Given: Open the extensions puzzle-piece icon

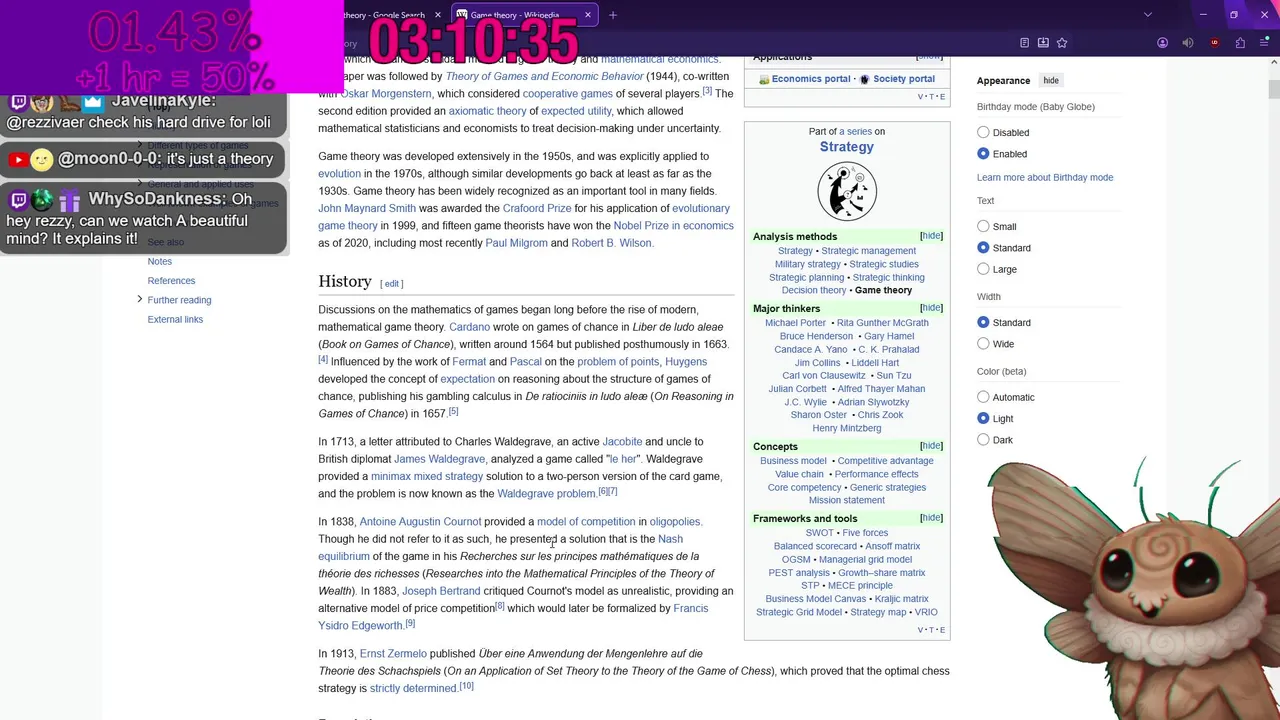Looking at the screenshot, I should [x=1240, y=43].
